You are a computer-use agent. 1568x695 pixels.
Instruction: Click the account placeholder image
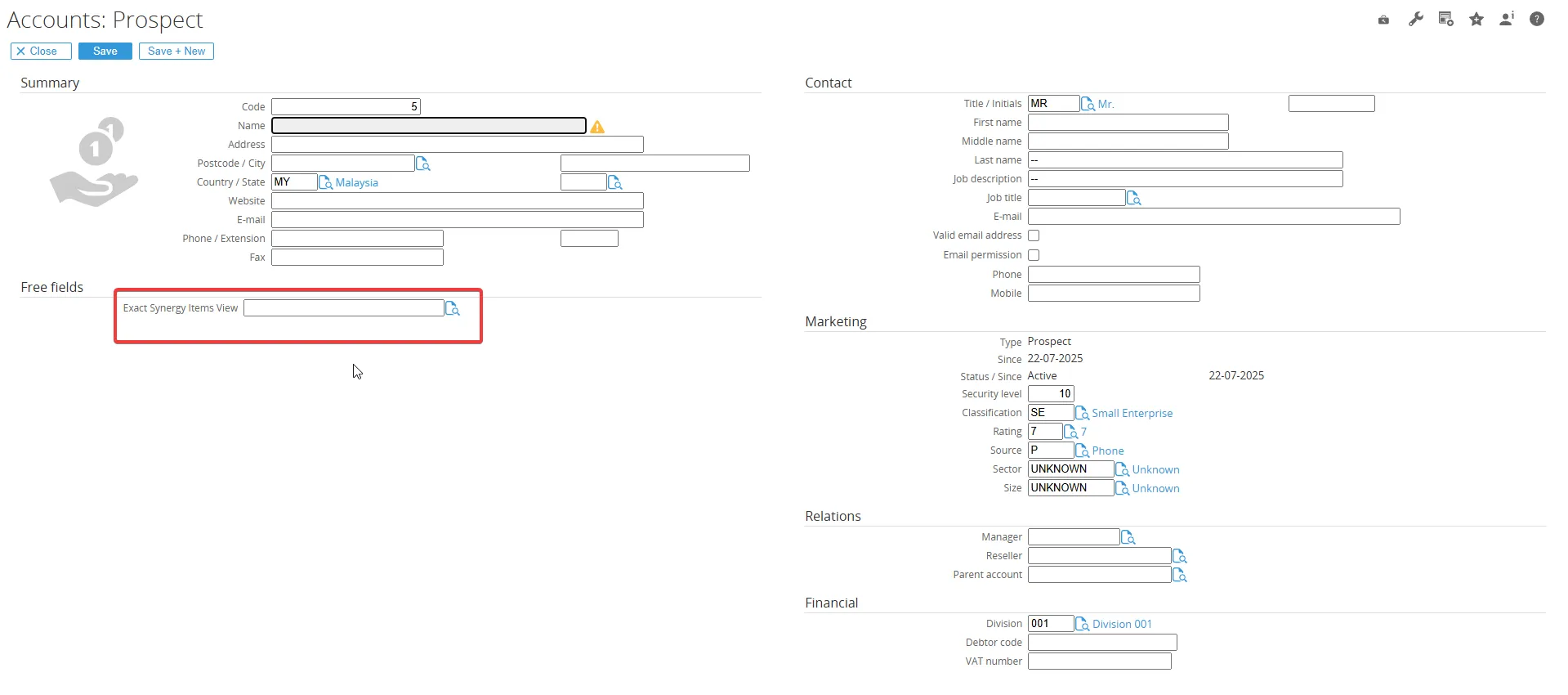pos(95,162)
